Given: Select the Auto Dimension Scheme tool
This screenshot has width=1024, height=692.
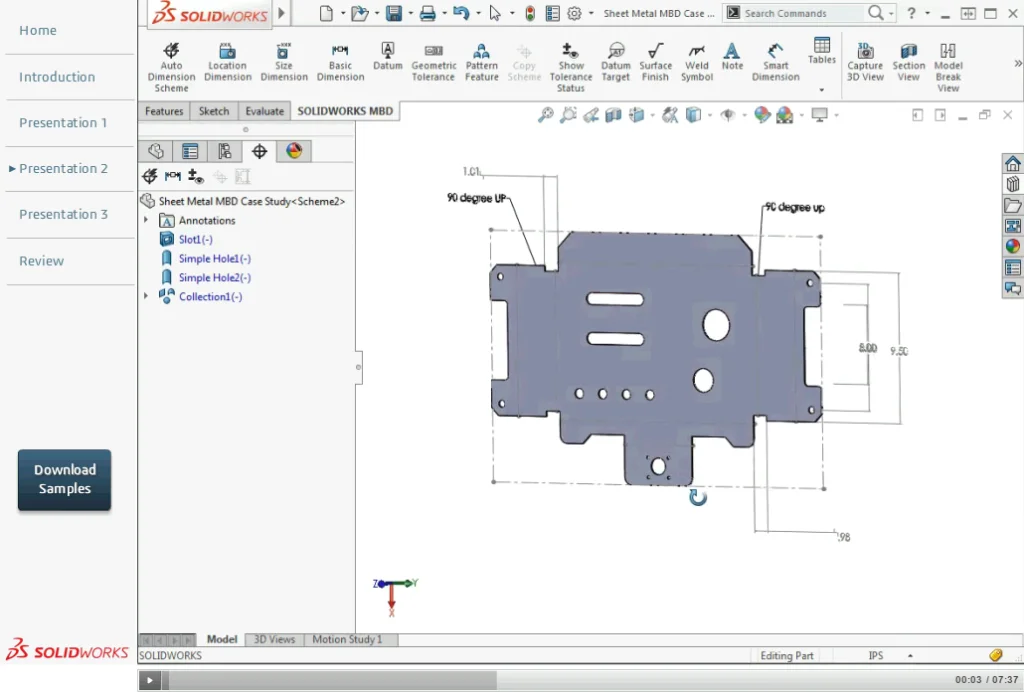Looking at the screenshot, I should (170, 62).
